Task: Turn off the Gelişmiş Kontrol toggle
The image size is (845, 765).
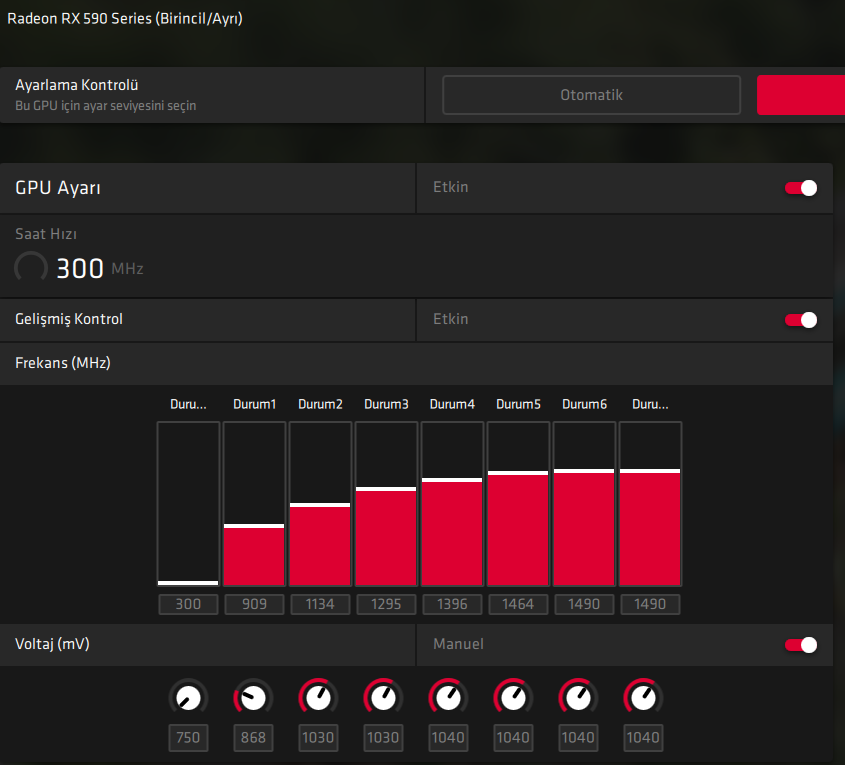Action: [x=801, y=320]
